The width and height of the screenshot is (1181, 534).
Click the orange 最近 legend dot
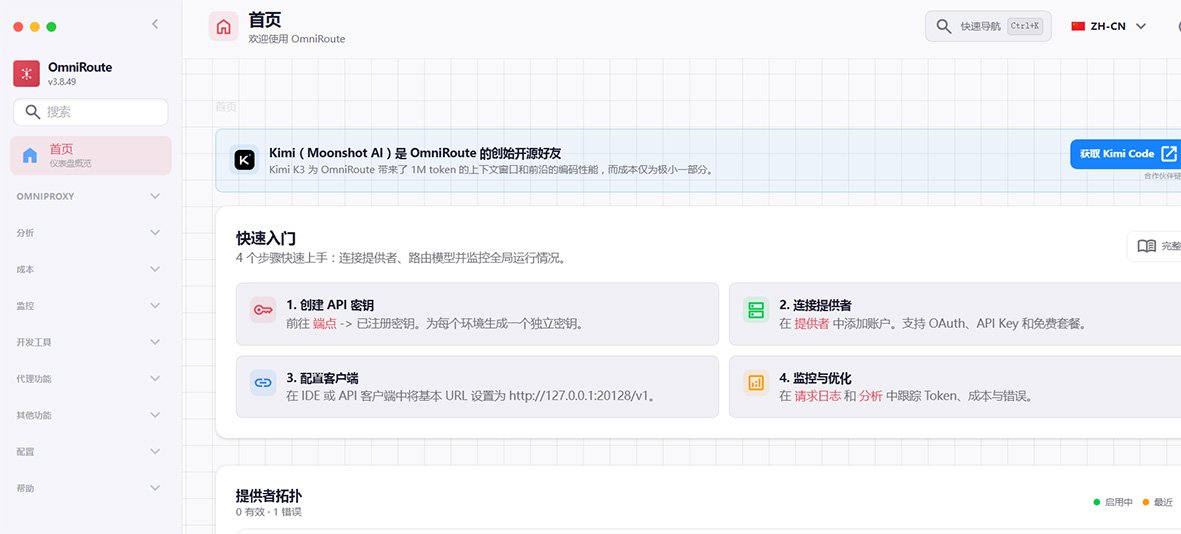(1146, 502)
